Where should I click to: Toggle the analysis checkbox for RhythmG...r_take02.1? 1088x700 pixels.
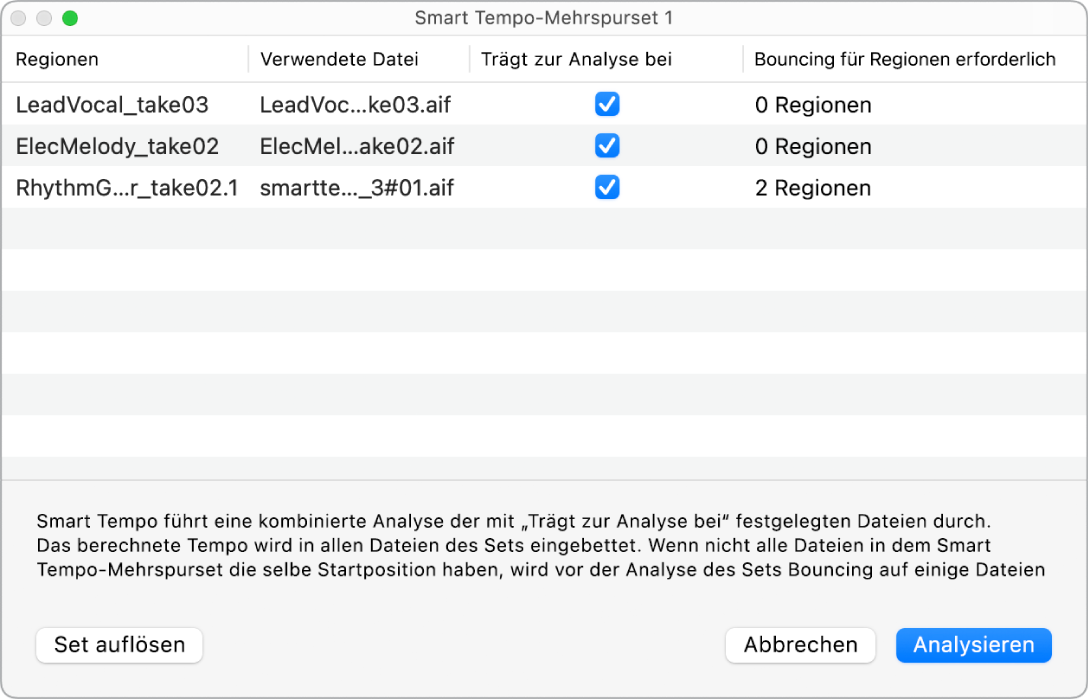(607, 188)
